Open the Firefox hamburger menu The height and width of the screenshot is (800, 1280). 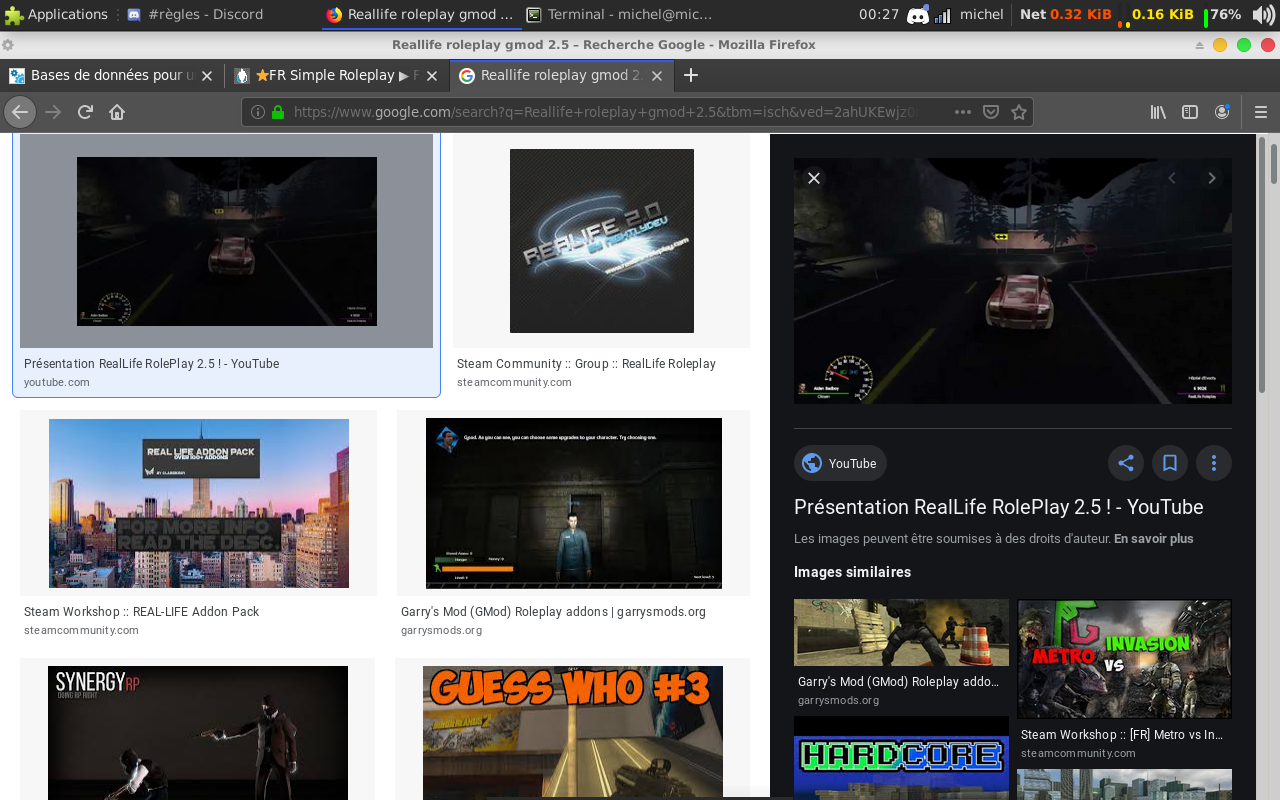click(1261, 112)
